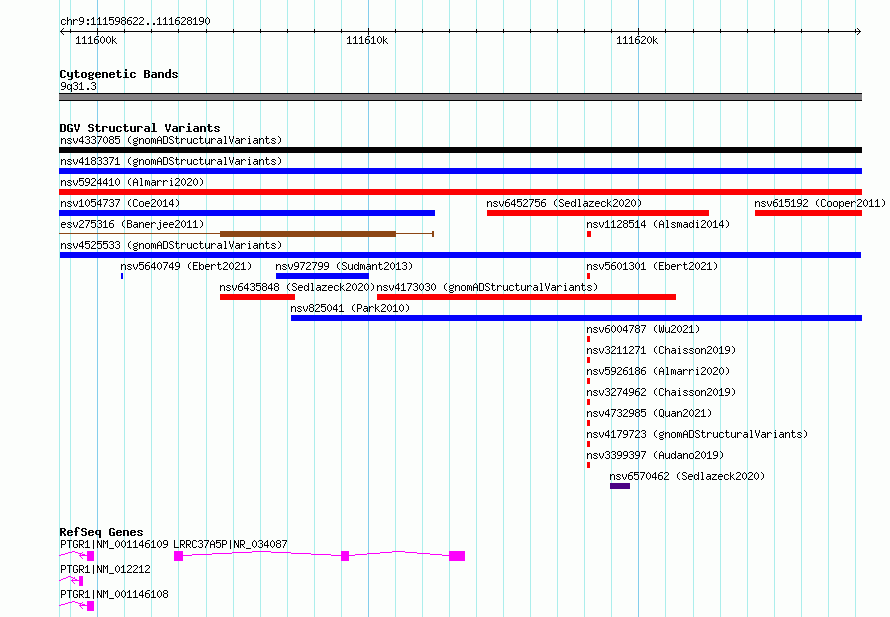Click the 111610k ruler label
Screen dimensions: 890x617
[367, 40]
